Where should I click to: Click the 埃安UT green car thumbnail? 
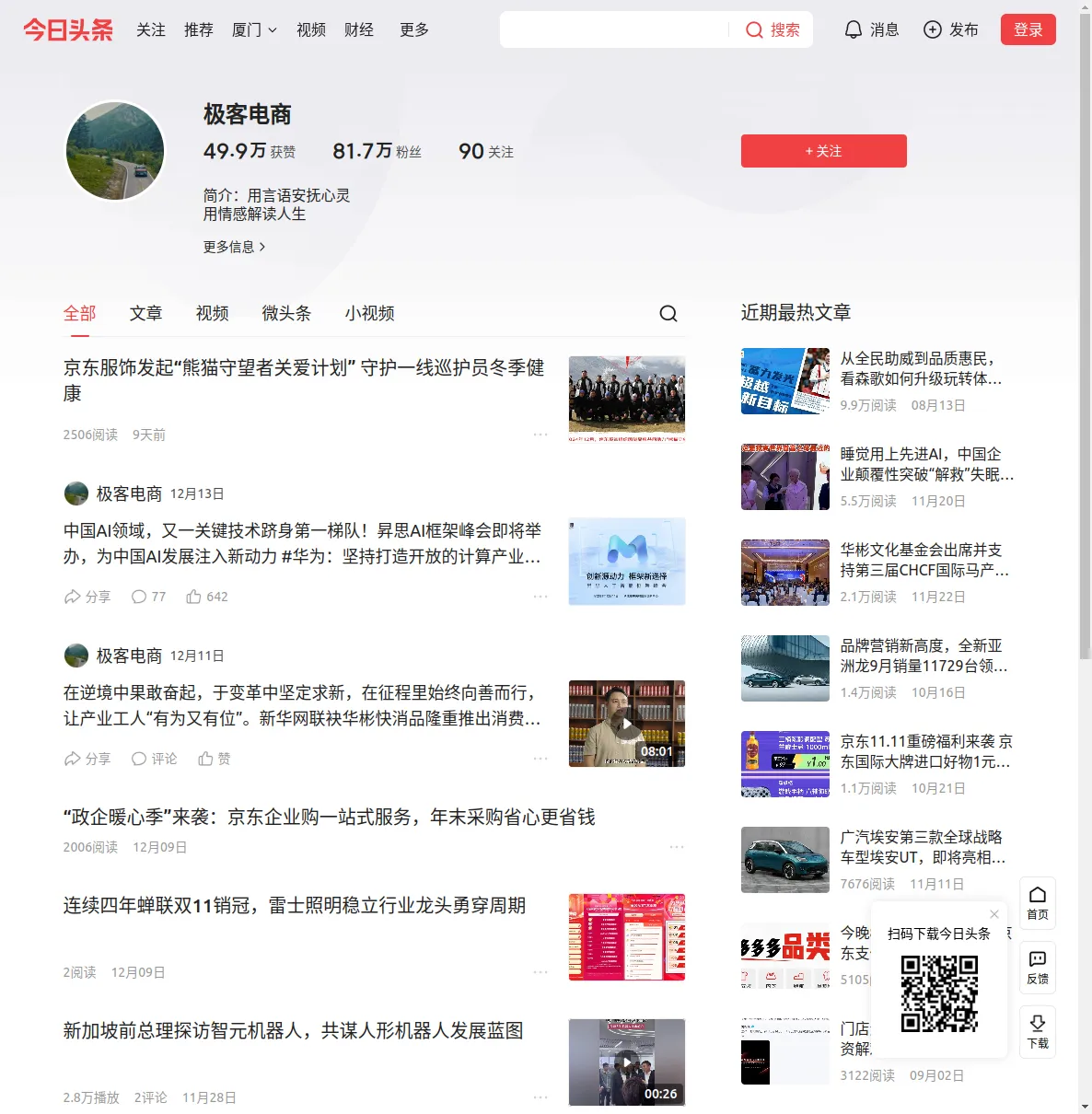[x=785, y=860]
